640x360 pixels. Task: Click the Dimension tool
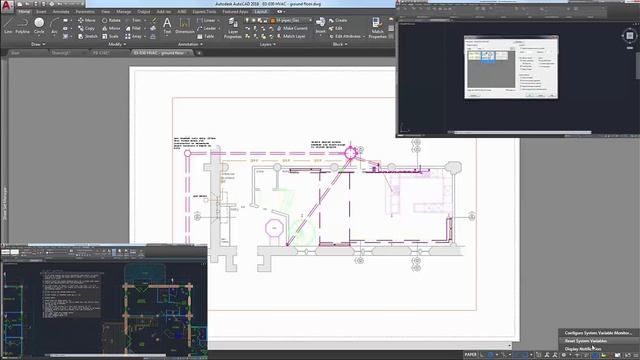pos(184,25)
